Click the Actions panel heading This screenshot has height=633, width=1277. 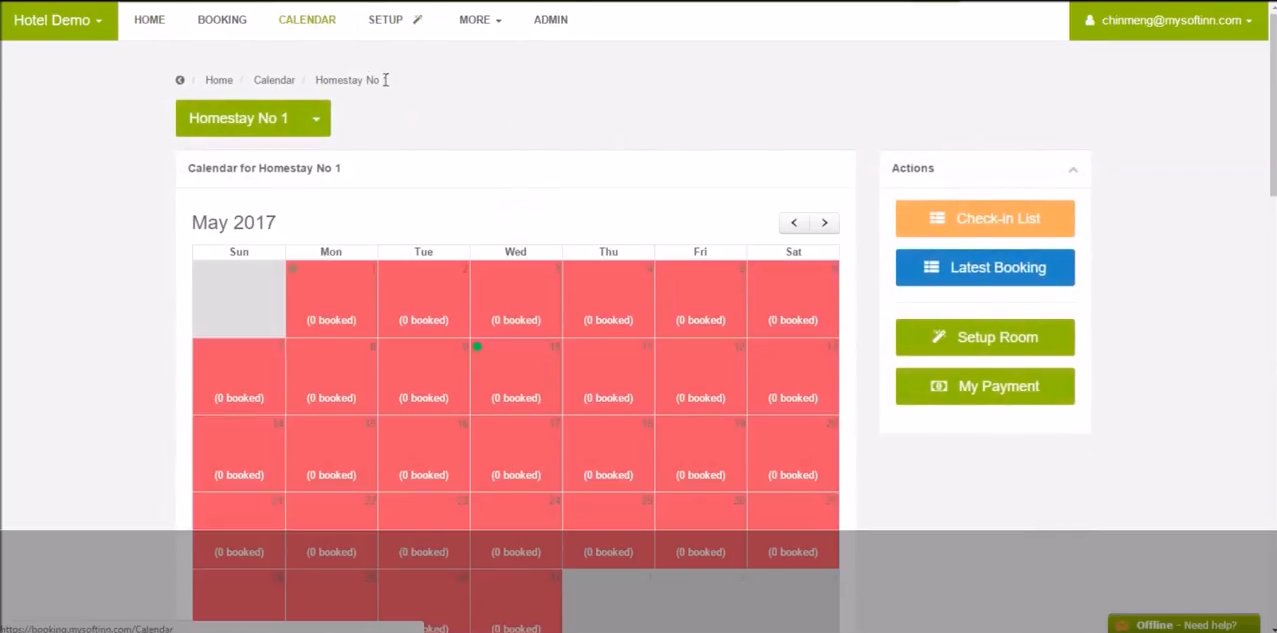coord(912,168)
